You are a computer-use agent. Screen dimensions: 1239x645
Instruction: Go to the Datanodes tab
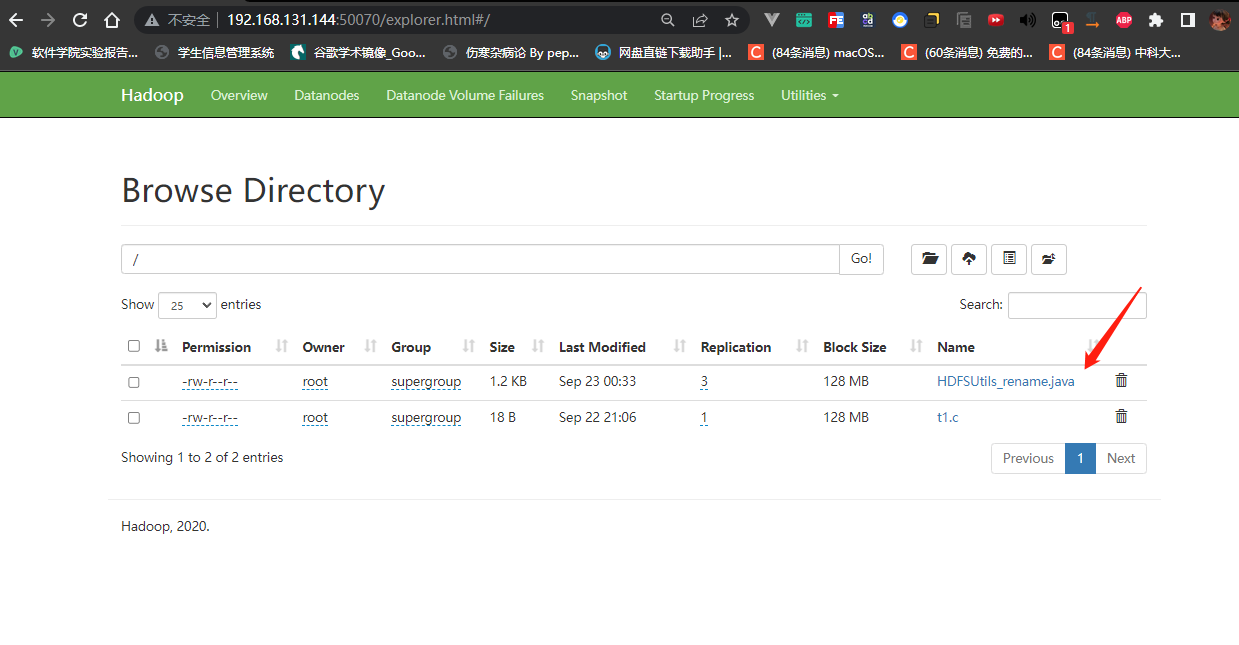[x=326, y=95]
